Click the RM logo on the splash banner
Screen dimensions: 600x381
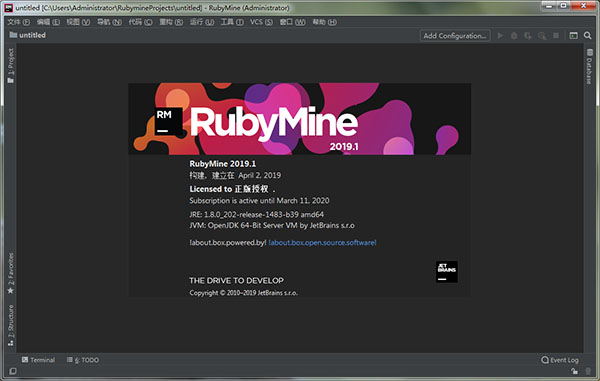168,121
